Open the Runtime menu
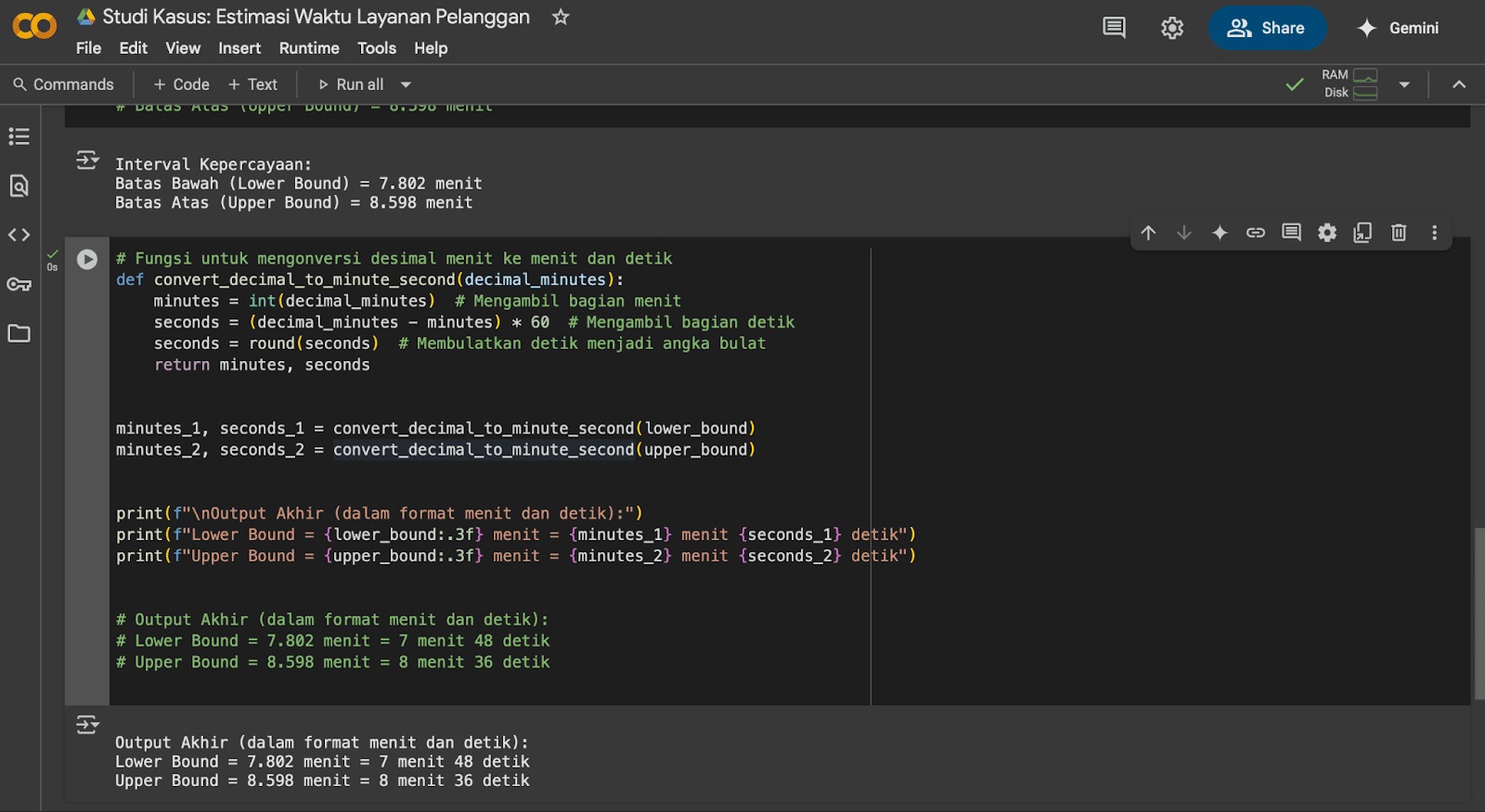Image resolution: width=1485 pixels, height=812 pixels. (309, 48)
